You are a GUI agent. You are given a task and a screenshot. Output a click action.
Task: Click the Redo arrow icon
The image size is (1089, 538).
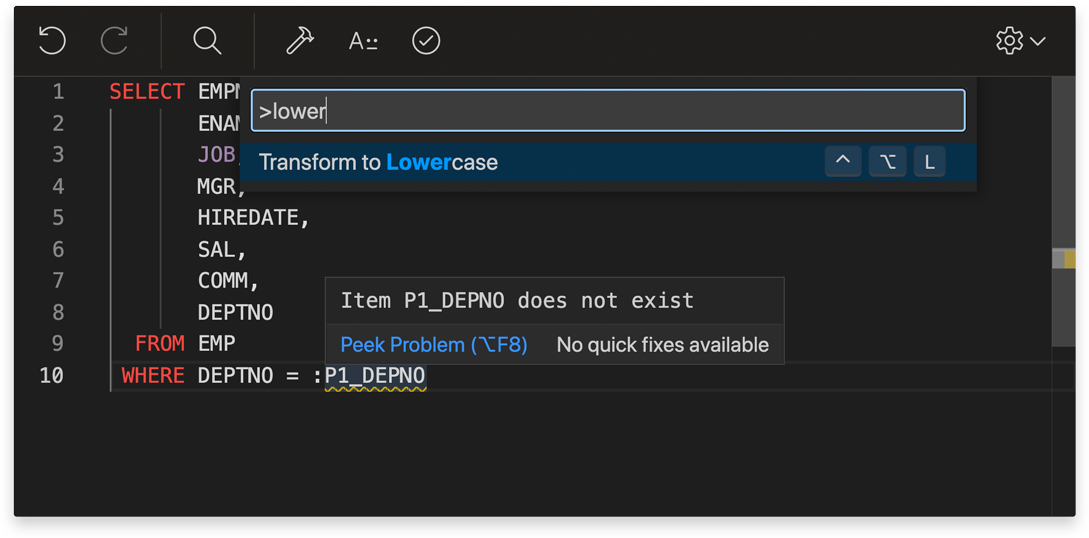(115, 41)
